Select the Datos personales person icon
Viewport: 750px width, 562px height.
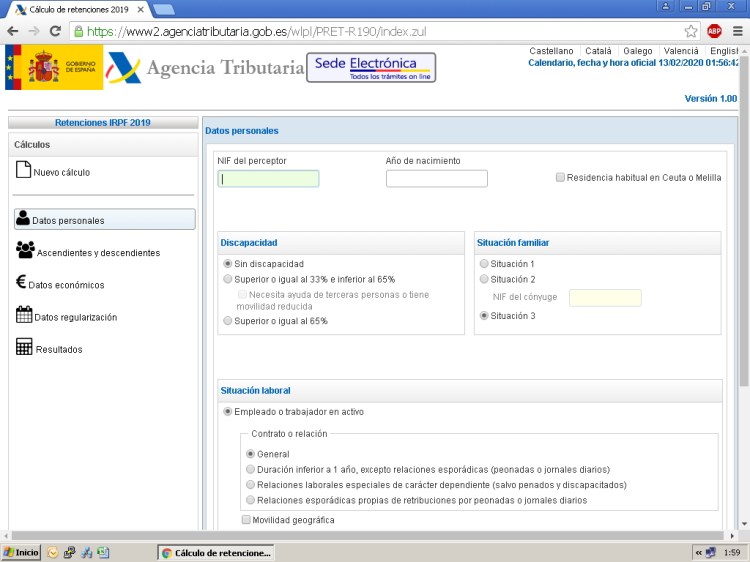click(x=23, y=219)
